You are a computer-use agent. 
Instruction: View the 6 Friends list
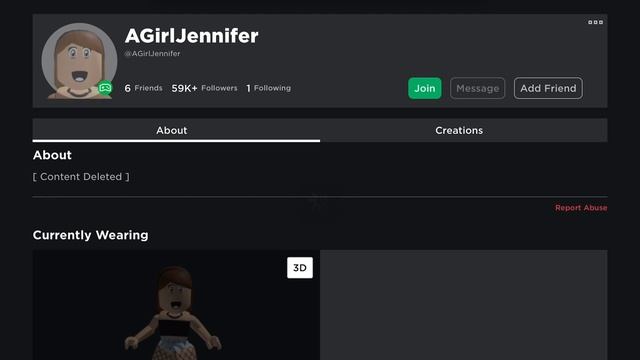click(143, 88)
